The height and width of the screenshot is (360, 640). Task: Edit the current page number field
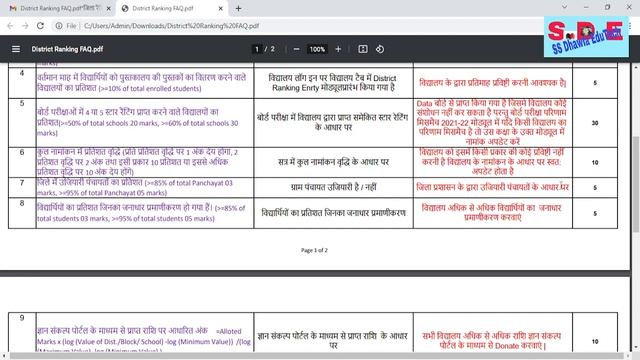pyautogui.click(x=257, y=49)
